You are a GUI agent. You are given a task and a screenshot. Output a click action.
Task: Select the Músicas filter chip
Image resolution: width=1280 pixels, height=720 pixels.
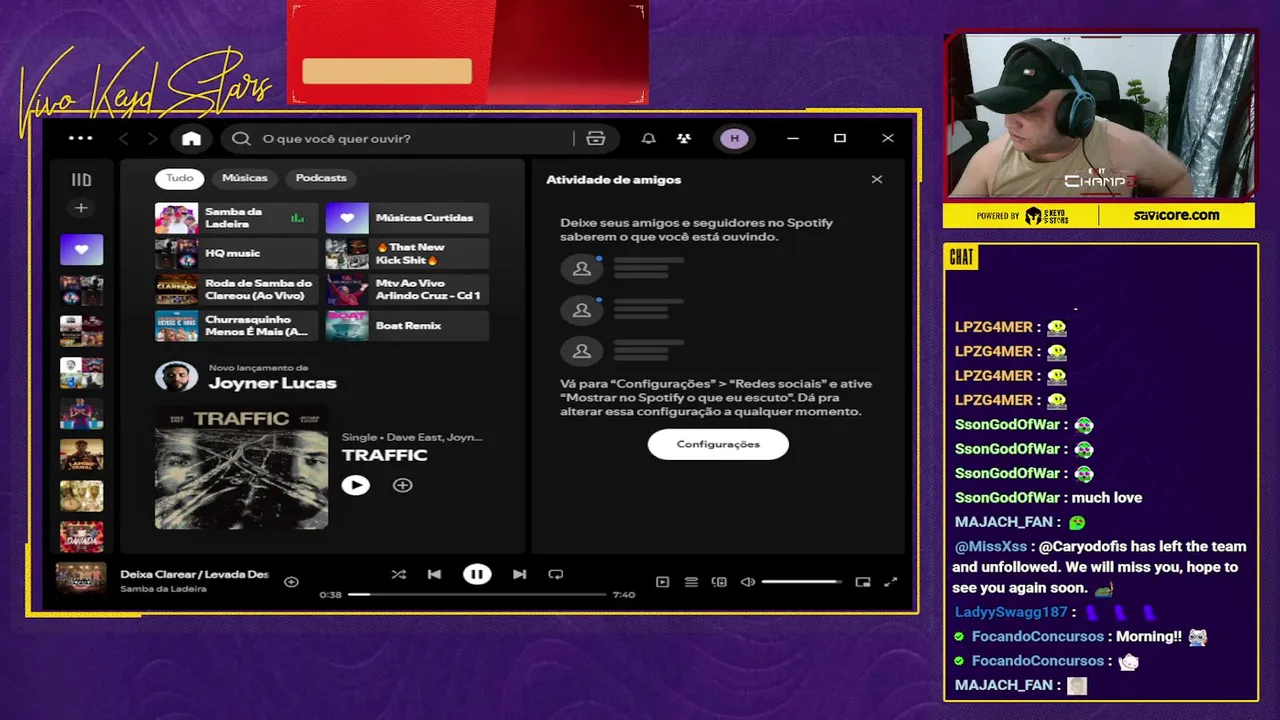(x=245, y=178)
